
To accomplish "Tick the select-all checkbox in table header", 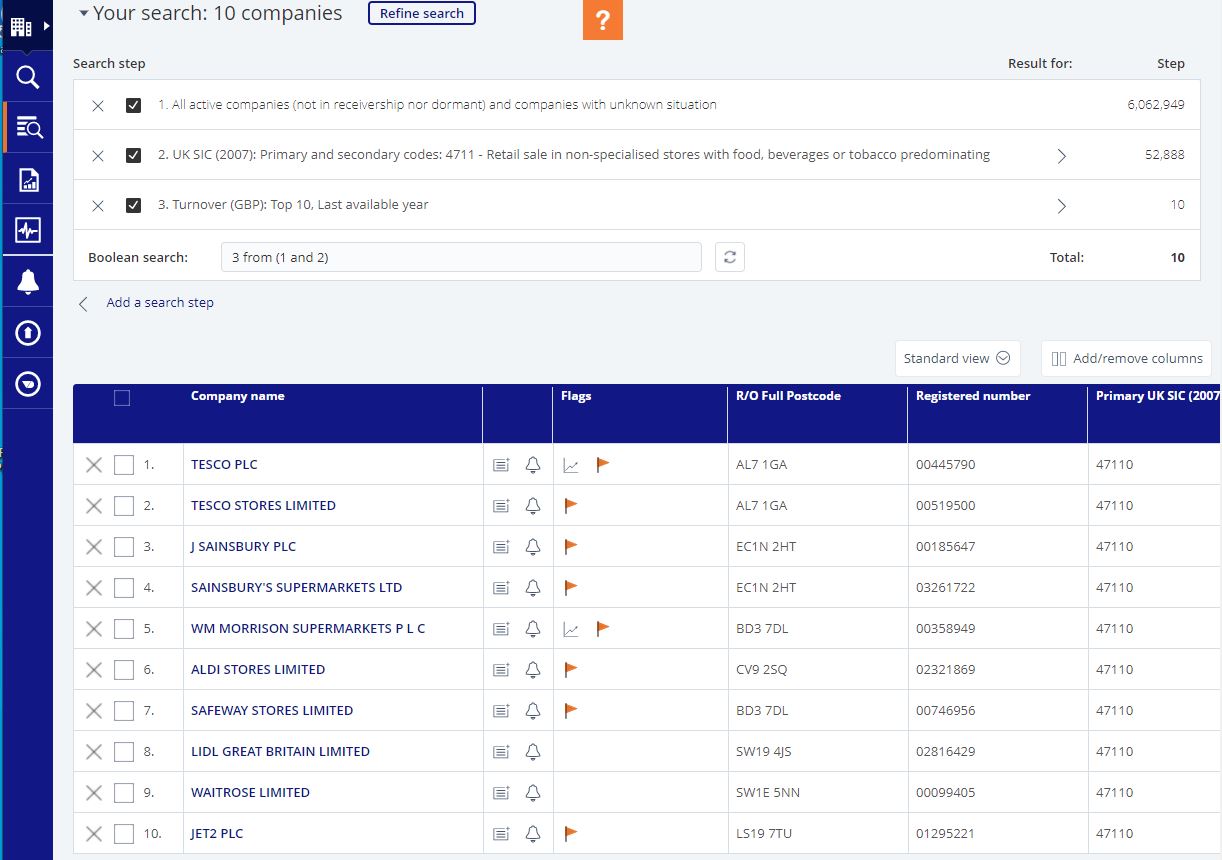I will coord(122,398).
